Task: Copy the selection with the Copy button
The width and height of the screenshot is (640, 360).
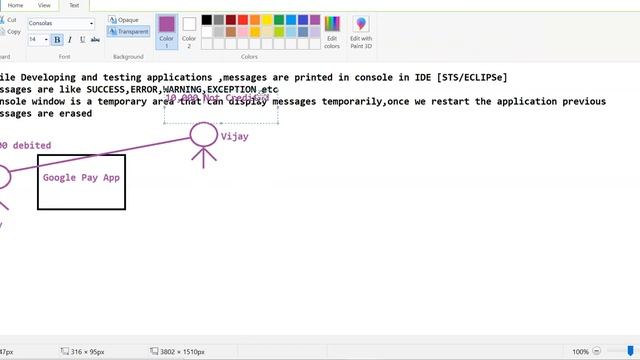Action: pyautogui.click(x=10, y=31)
